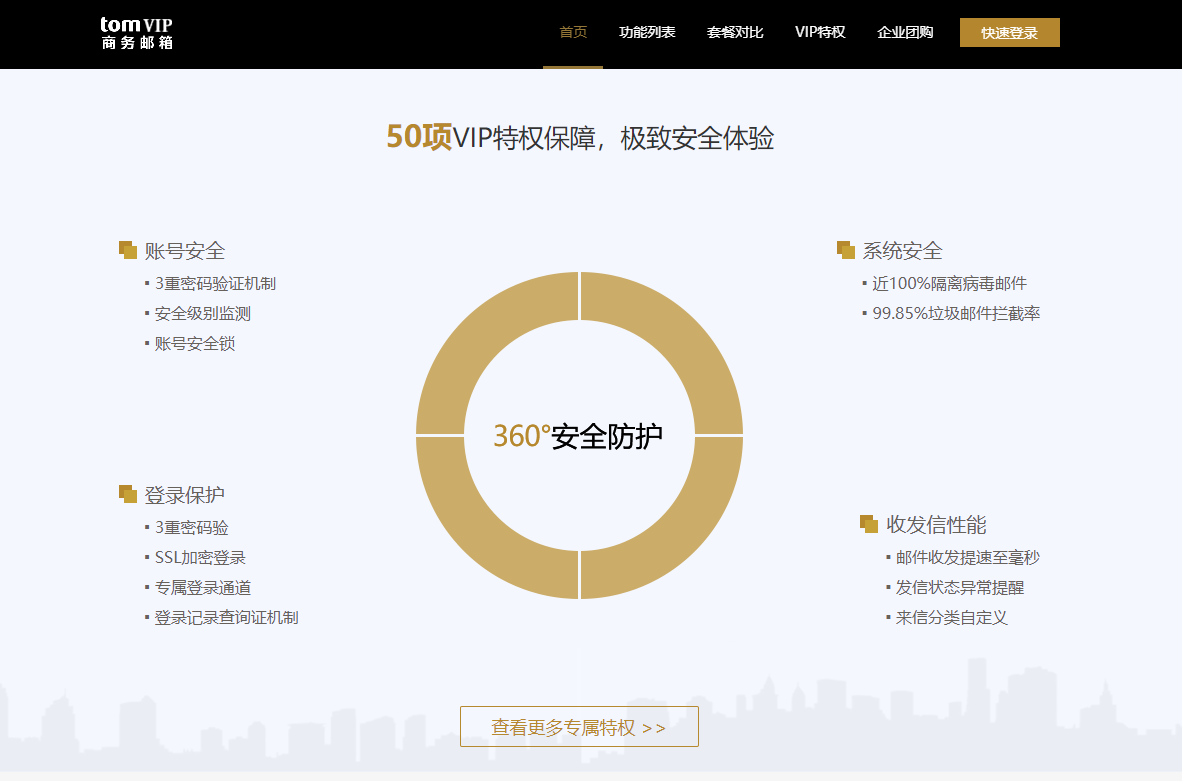Viewport: 1182px width, 781px height.
Task: Select the VIP特权 navigation item
Action: (820, 32)
